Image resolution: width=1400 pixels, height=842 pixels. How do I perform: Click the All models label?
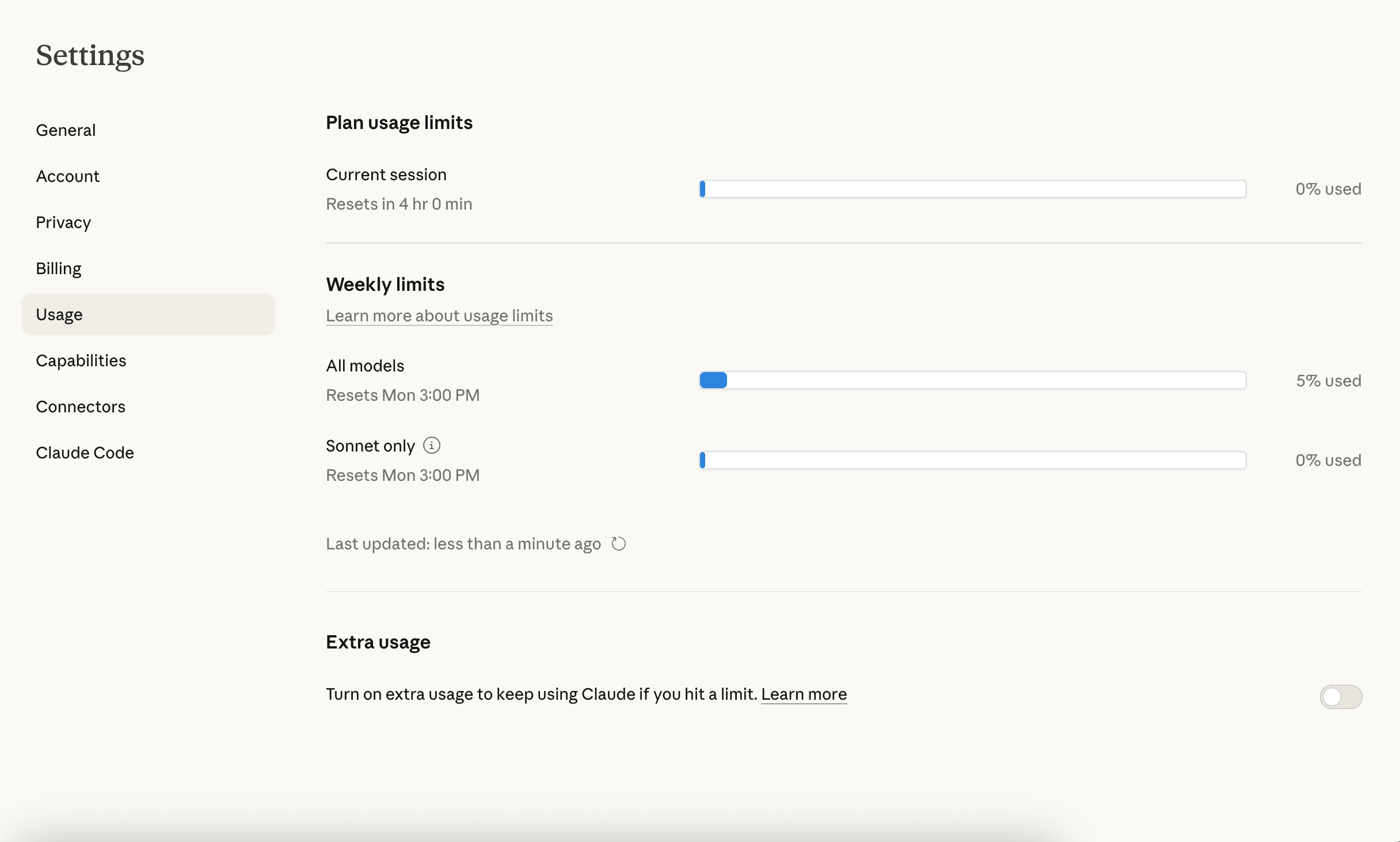pos(365,366)
